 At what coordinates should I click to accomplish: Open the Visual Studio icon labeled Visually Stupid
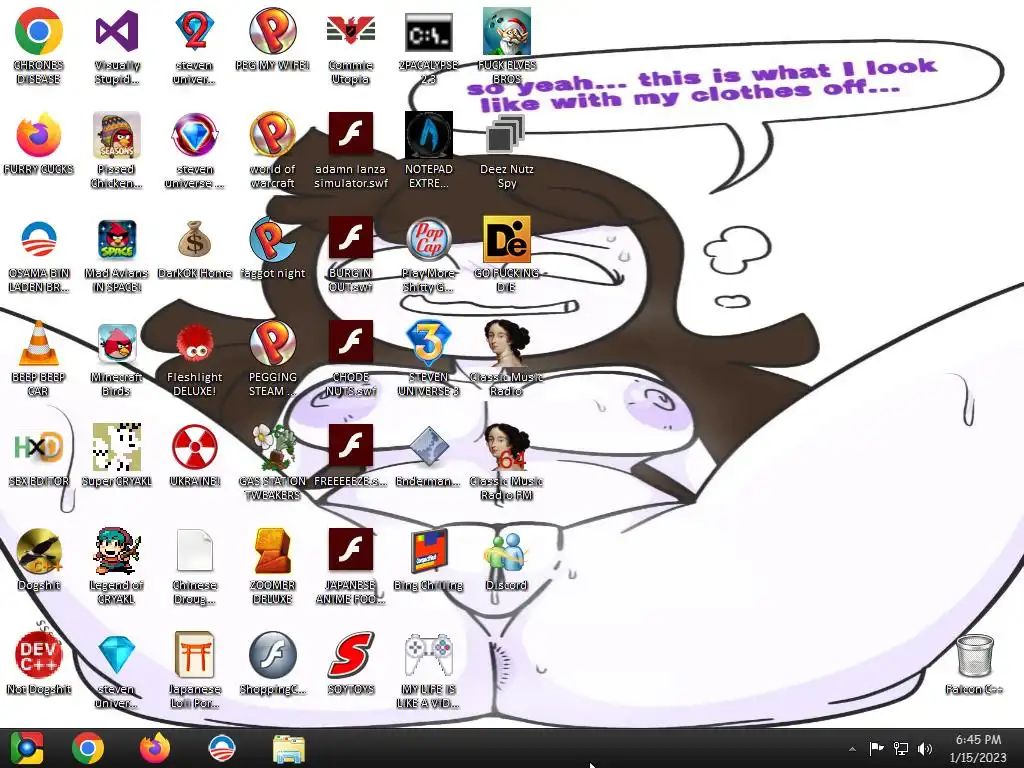[116, 31]
